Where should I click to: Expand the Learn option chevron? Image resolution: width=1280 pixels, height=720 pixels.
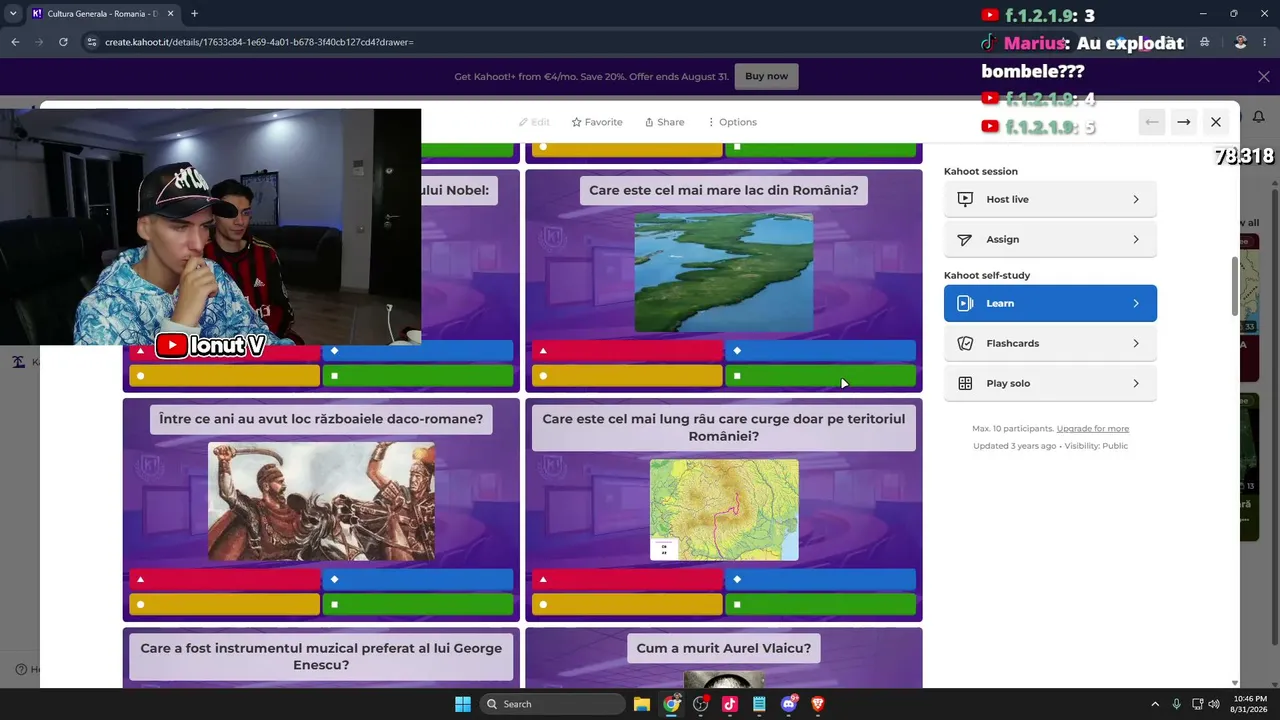click(x=1136, y=303)
